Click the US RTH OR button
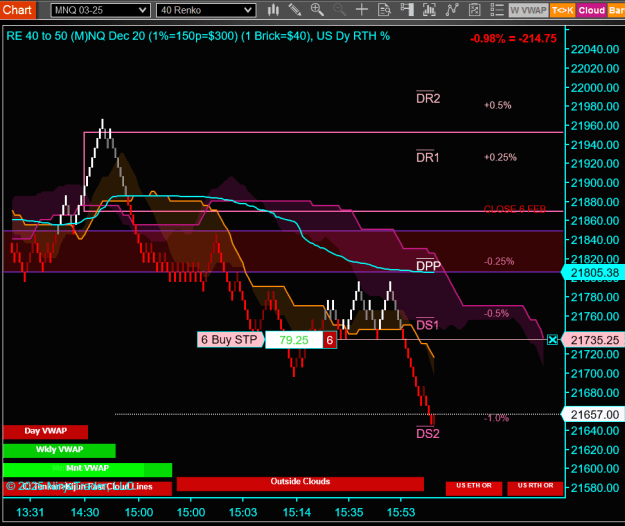This screenshot has width=625, height=526. click(x=535, y=488)
